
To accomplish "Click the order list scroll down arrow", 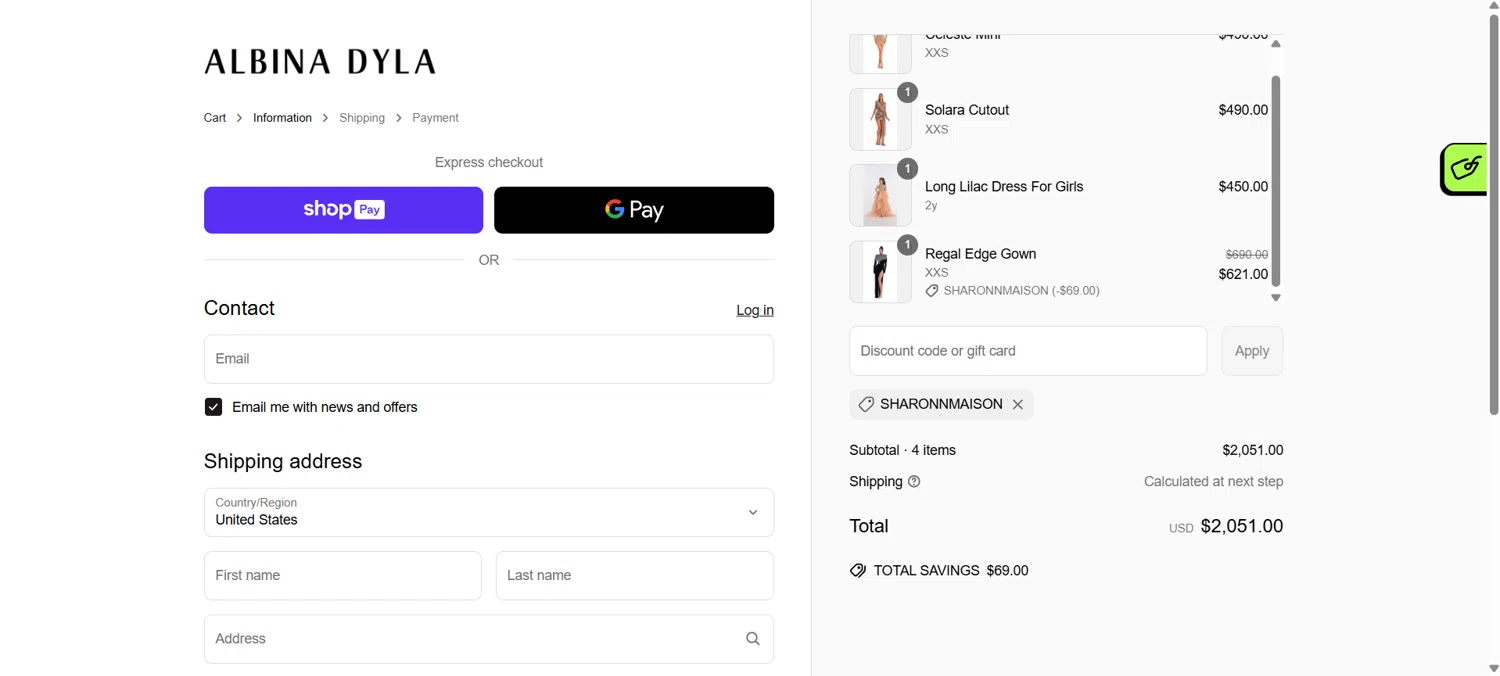I will point(1276,298).
